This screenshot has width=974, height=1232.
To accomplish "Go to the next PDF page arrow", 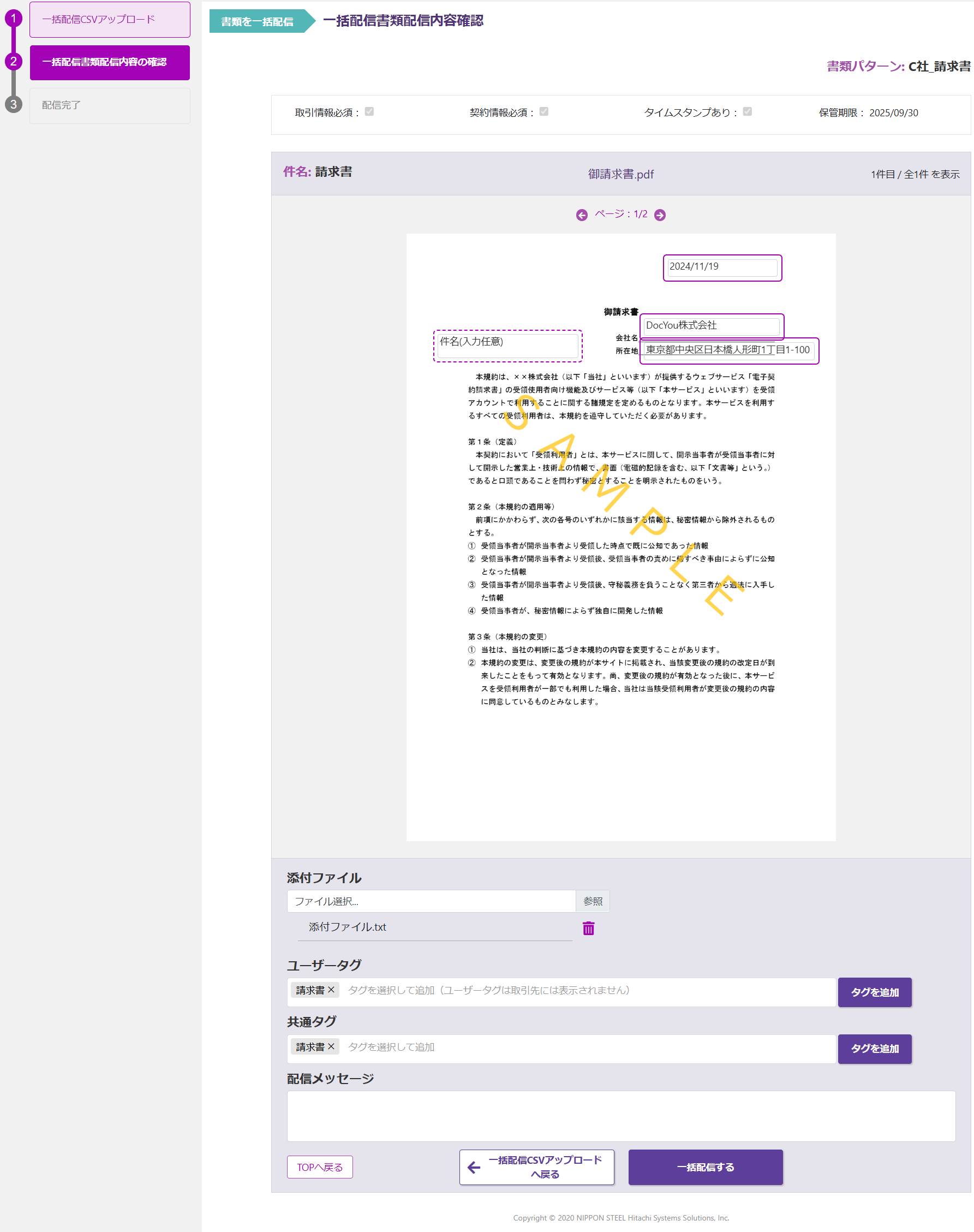I will point(660,215).
